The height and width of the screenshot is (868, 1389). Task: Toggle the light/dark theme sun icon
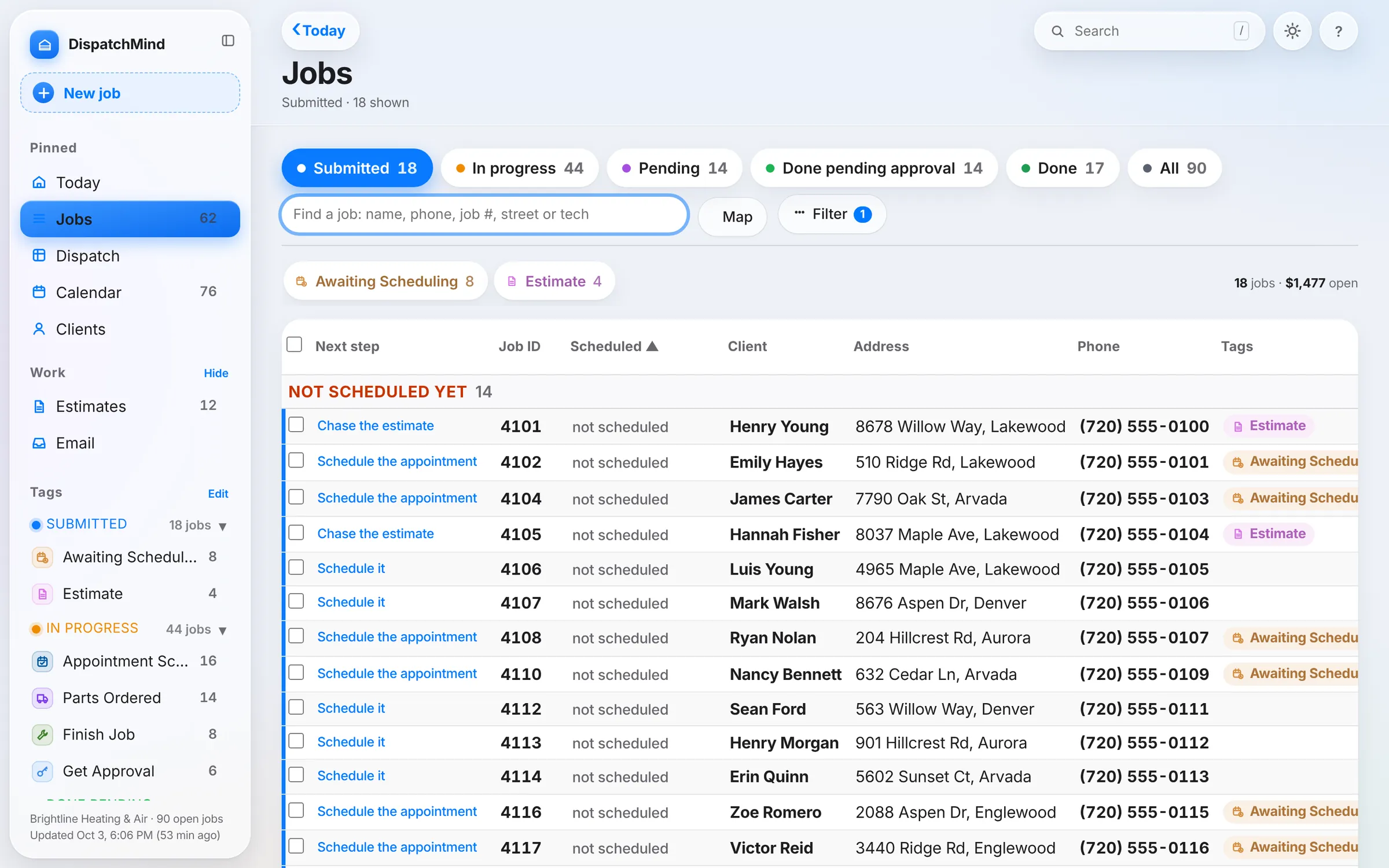(x=1292, y=31)
